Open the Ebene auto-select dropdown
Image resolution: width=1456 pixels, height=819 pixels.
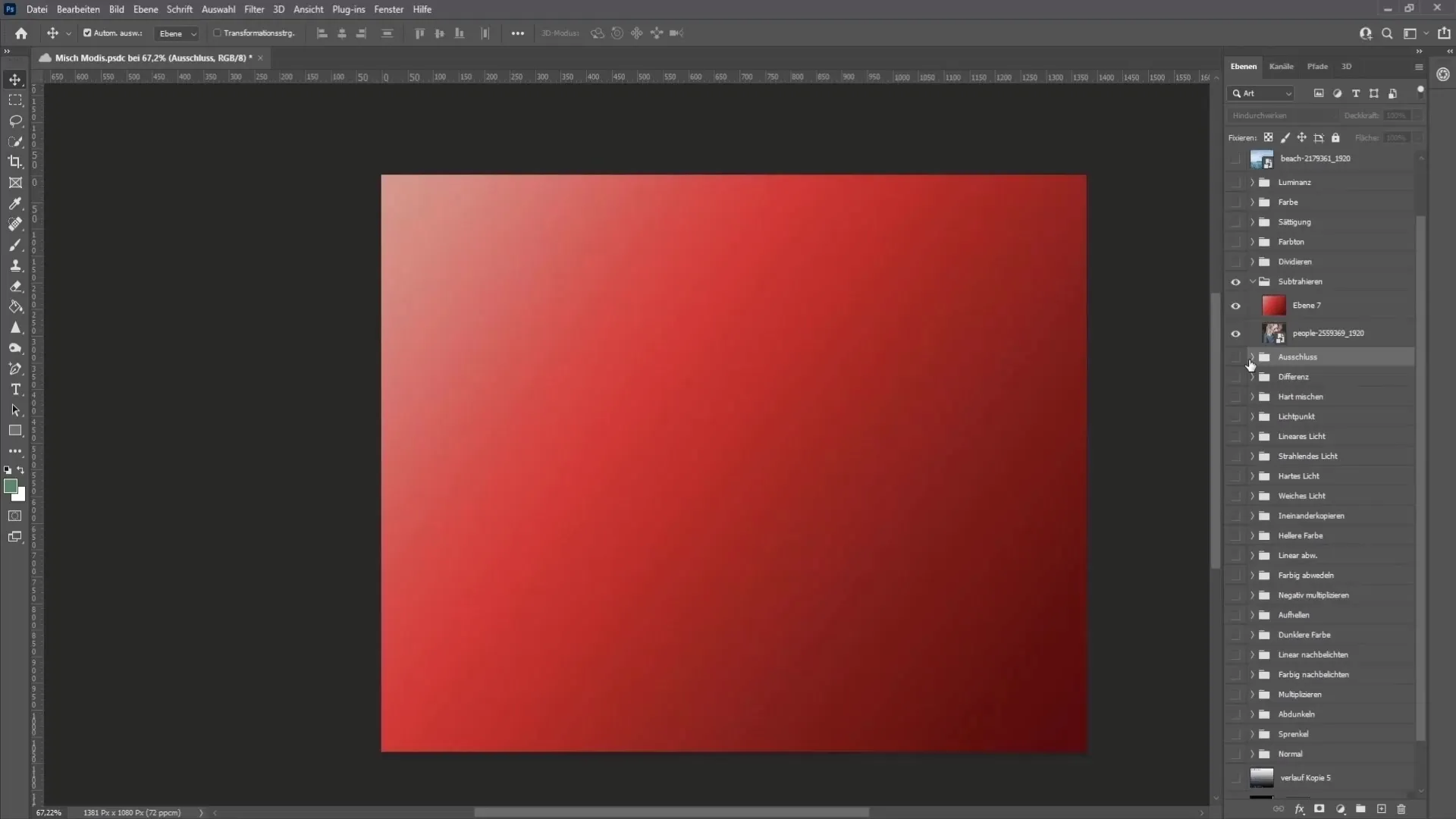tap(177, 33)
